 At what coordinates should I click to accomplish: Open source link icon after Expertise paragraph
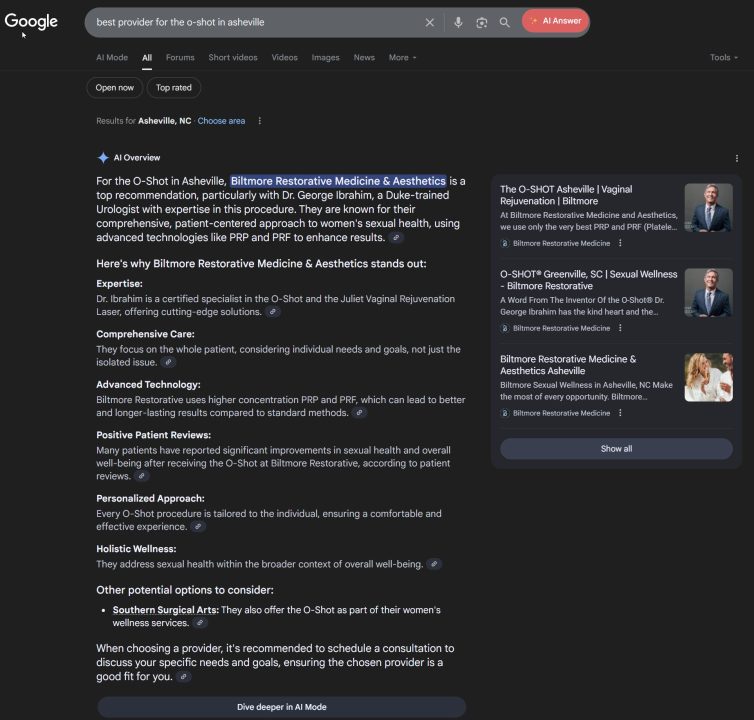273,312
